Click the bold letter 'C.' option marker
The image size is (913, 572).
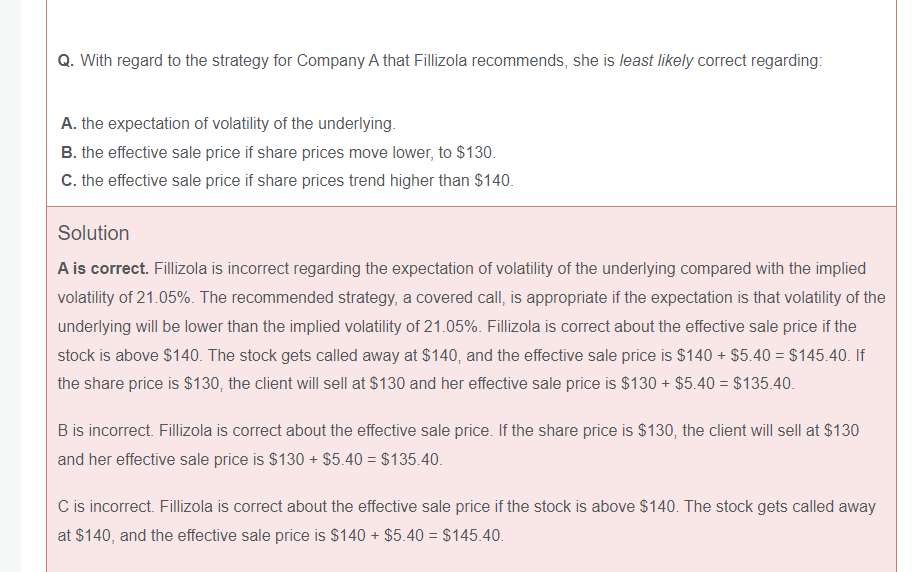[69, 181]
